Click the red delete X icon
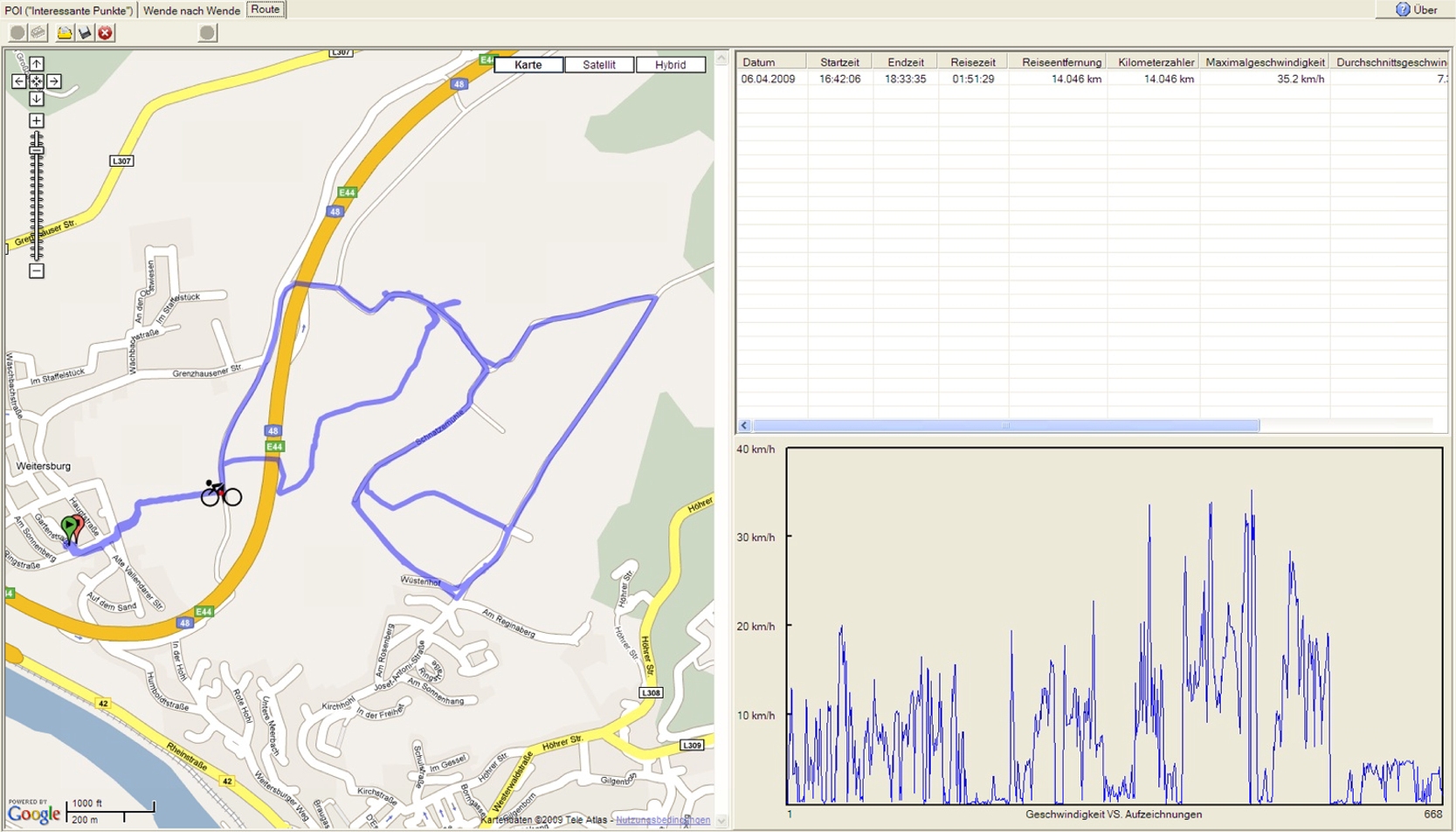1456x832 pixels. (x=105, y=33)
